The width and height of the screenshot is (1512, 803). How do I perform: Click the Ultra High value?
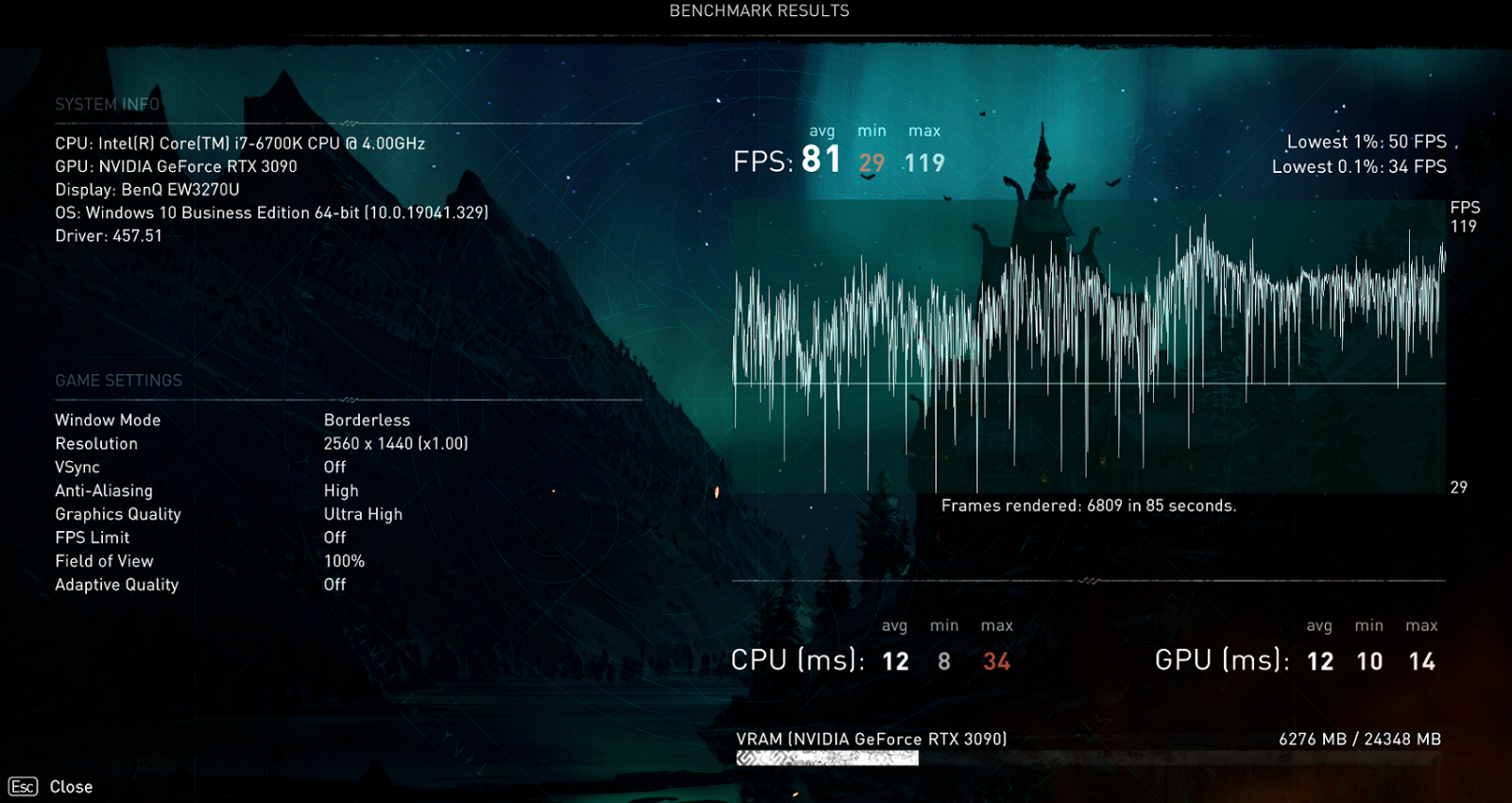click(x=364, y=515)
